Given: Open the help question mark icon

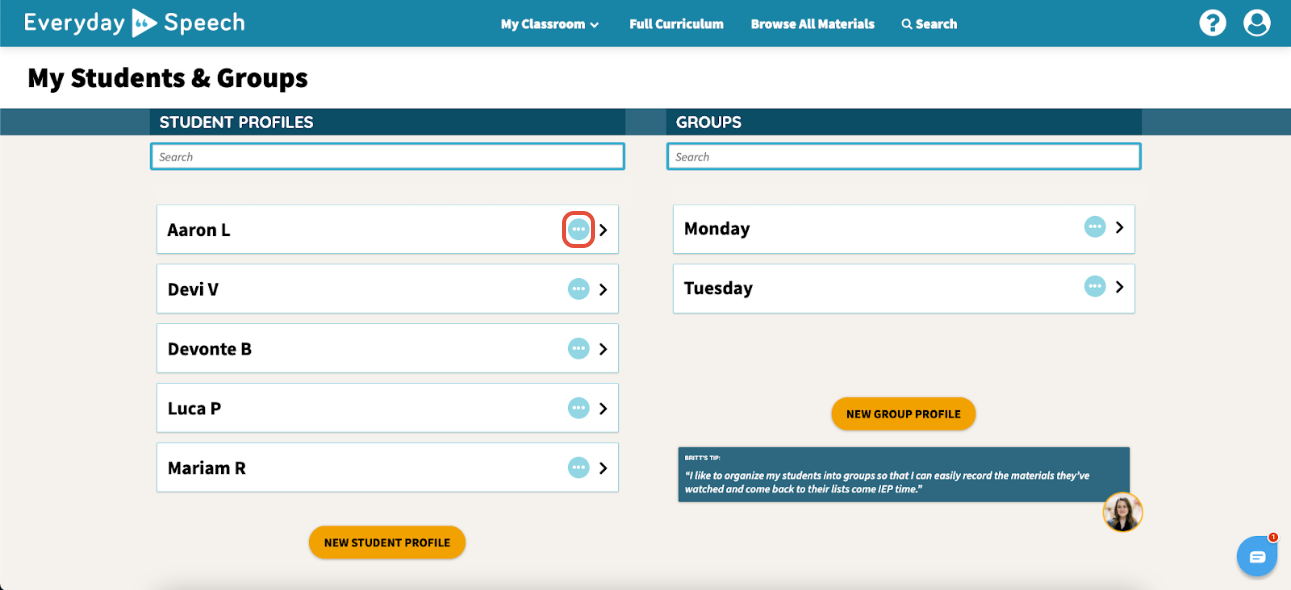Looking at the screenshot, I should [1212, 23].
